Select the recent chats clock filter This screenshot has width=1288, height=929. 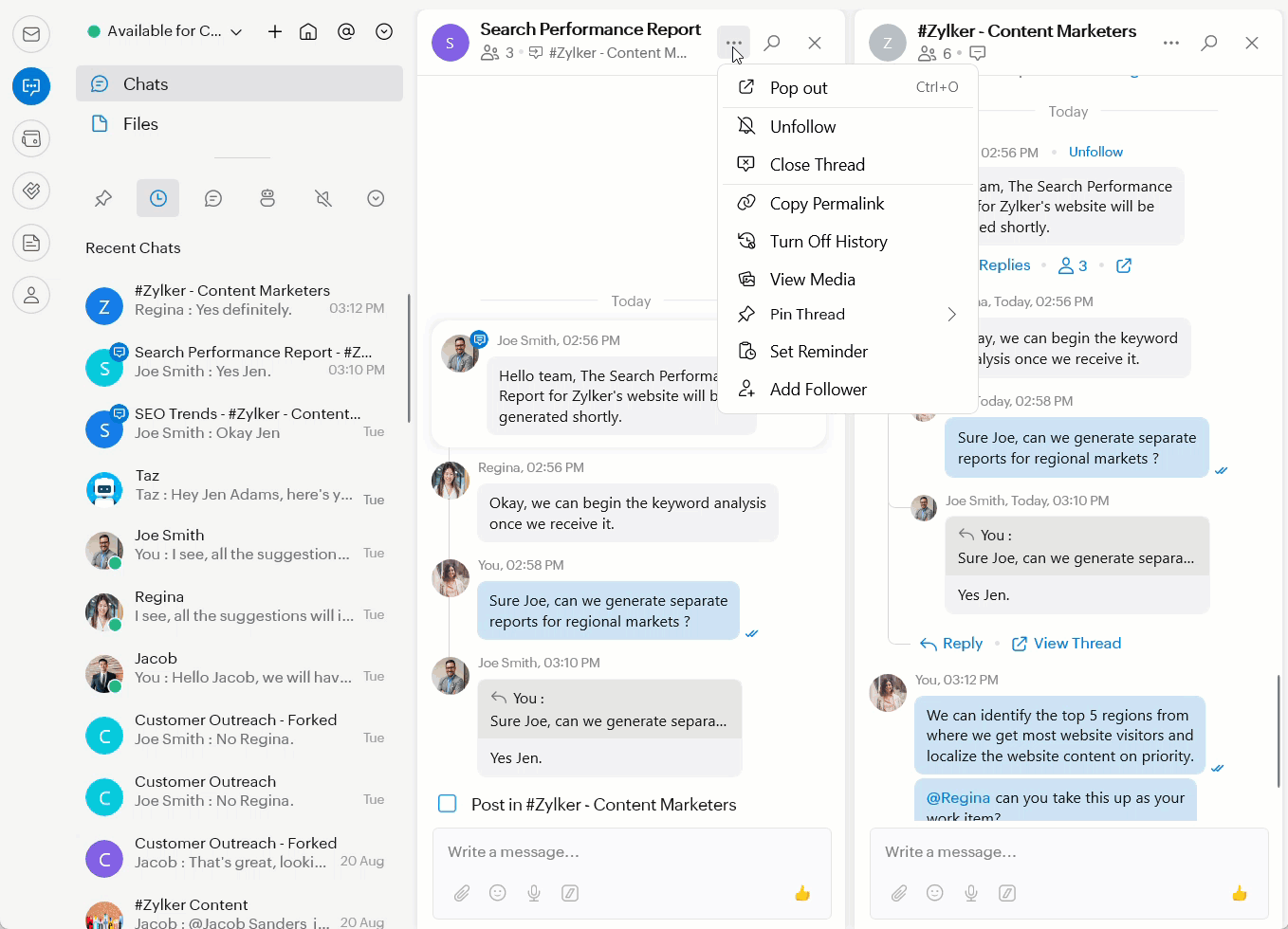(158, 198)
